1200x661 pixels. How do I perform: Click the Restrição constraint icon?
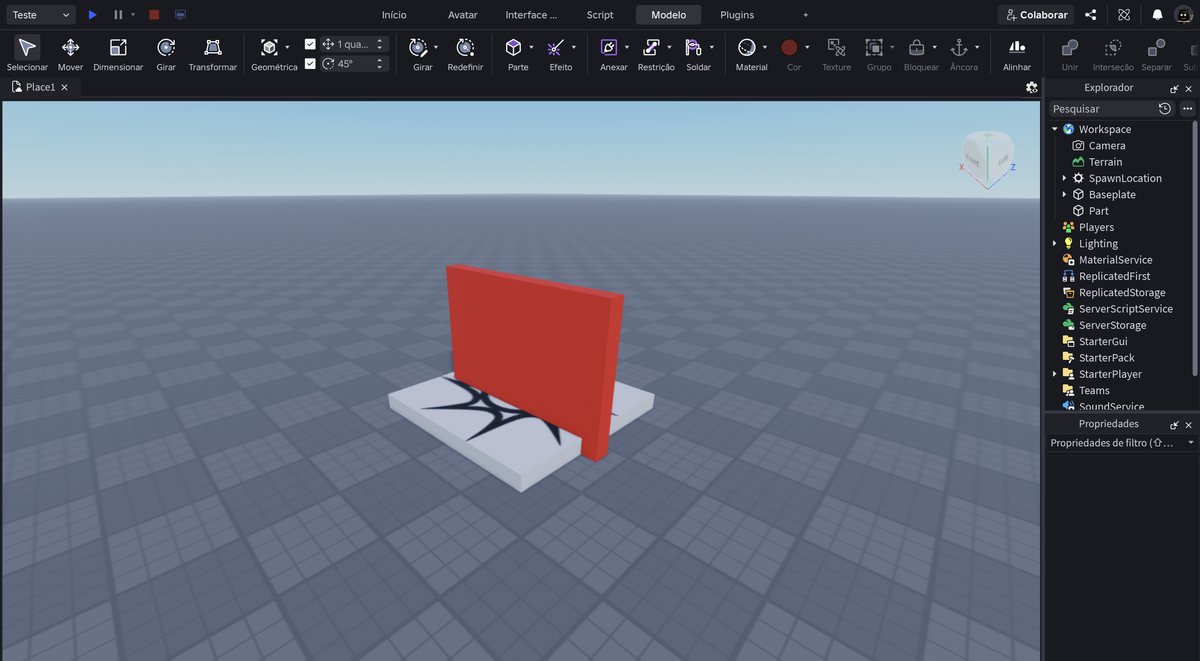[x=651, y=48]
